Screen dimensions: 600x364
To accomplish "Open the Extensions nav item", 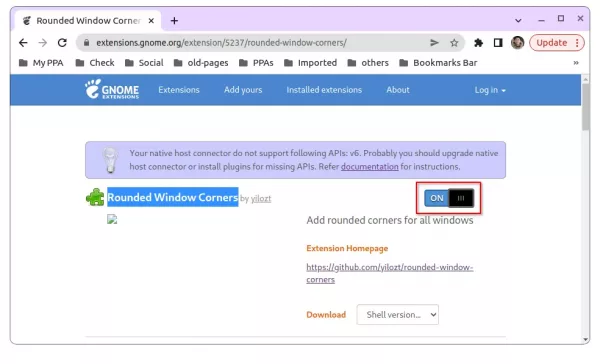I will (x=179, y=90).
